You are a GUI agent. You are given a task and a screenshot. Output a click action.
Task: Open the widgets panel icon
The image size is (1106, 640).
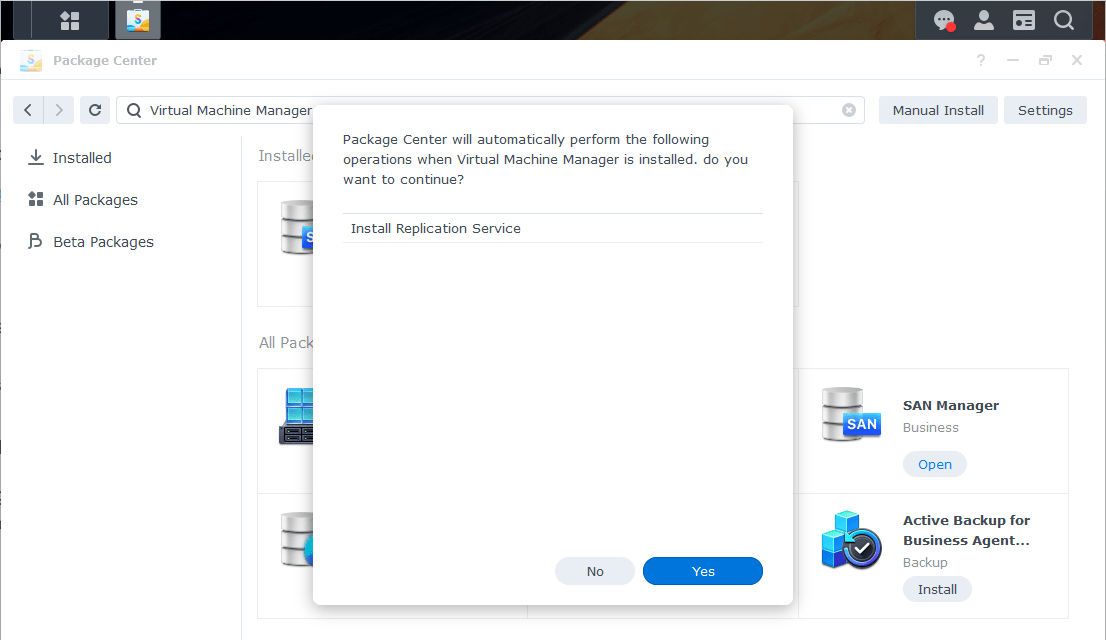tap(1023, 20)
